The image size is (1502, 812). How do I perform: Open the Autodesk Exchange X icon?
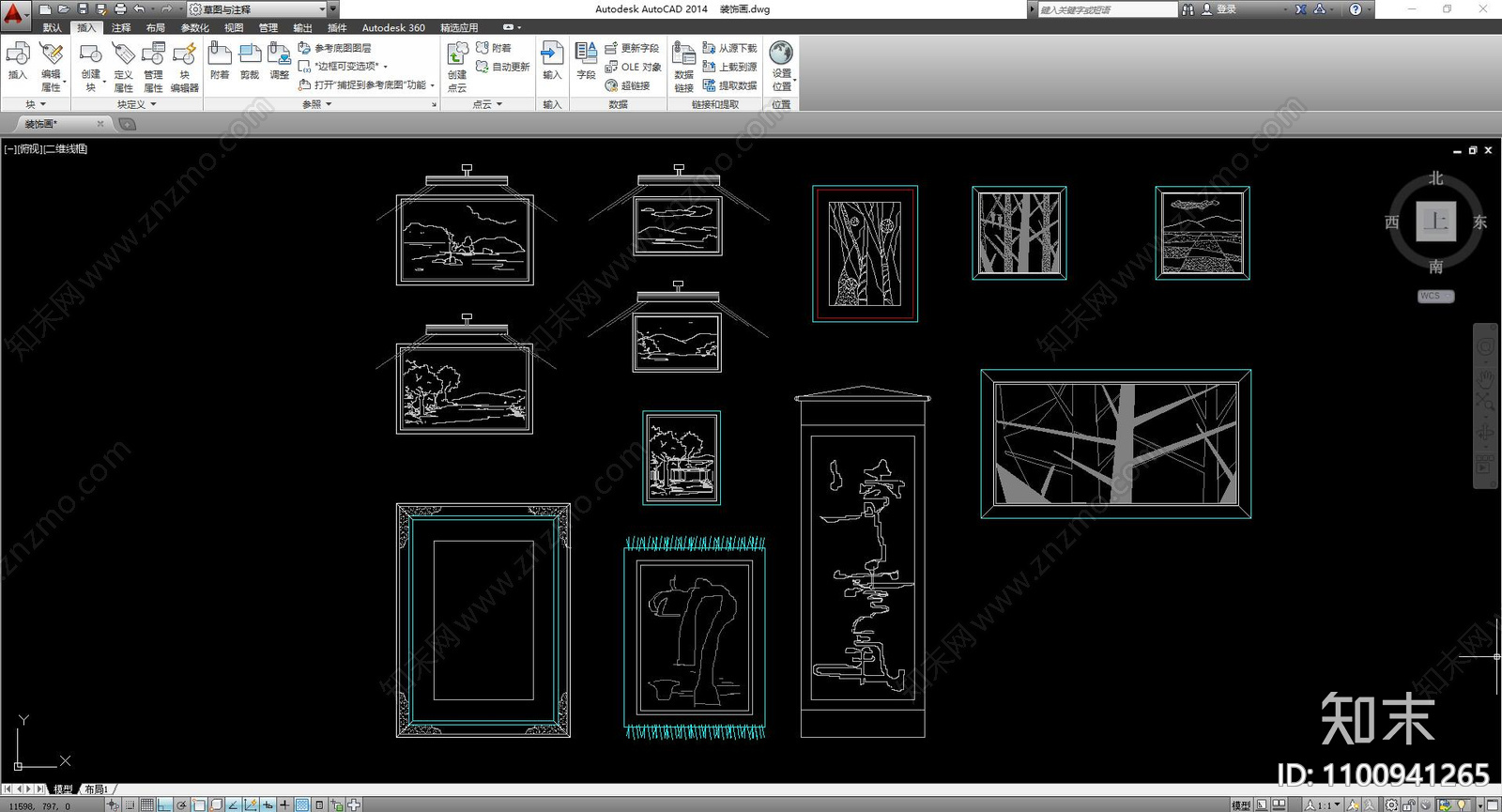pyautogui.click(x=1301, y=9)
